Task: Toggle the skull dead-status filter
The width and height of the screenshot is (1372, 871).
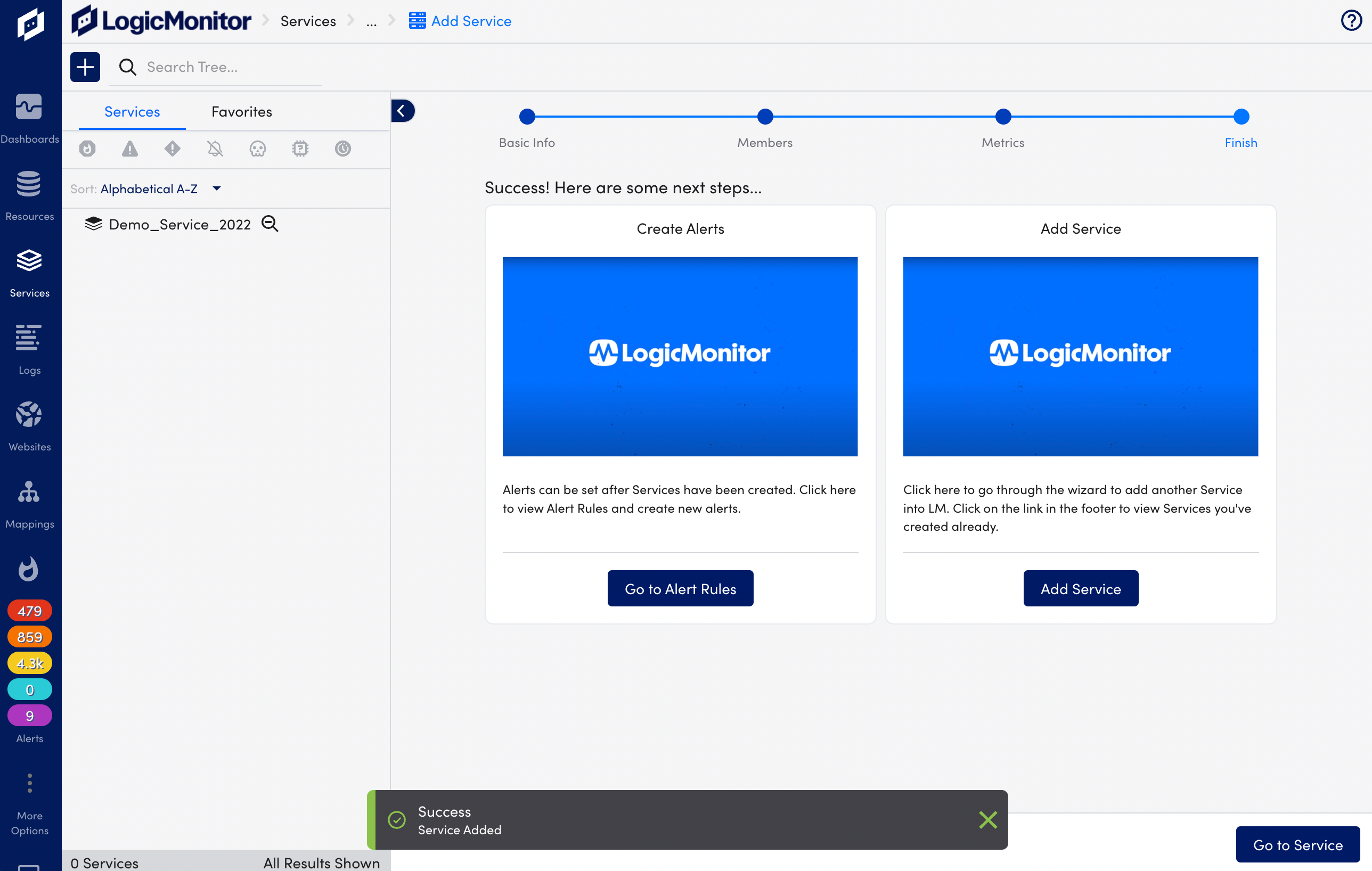Action: click(258, 149)
